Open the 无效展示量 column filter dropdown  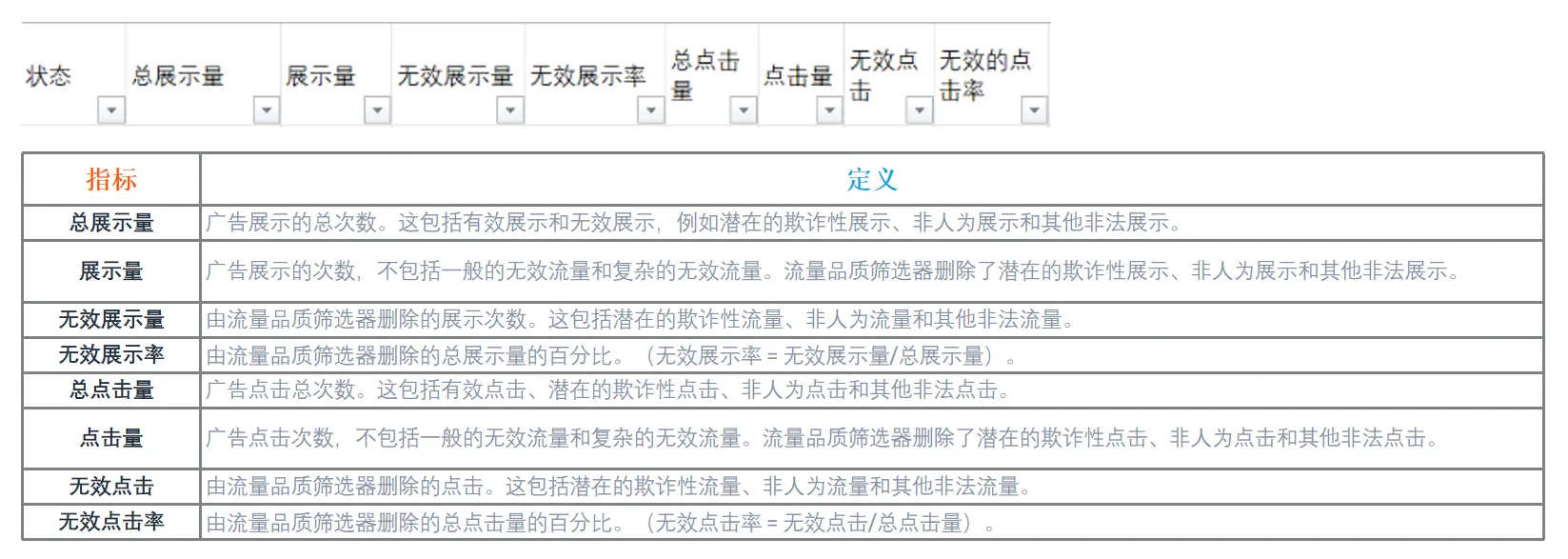click(511, 110)
